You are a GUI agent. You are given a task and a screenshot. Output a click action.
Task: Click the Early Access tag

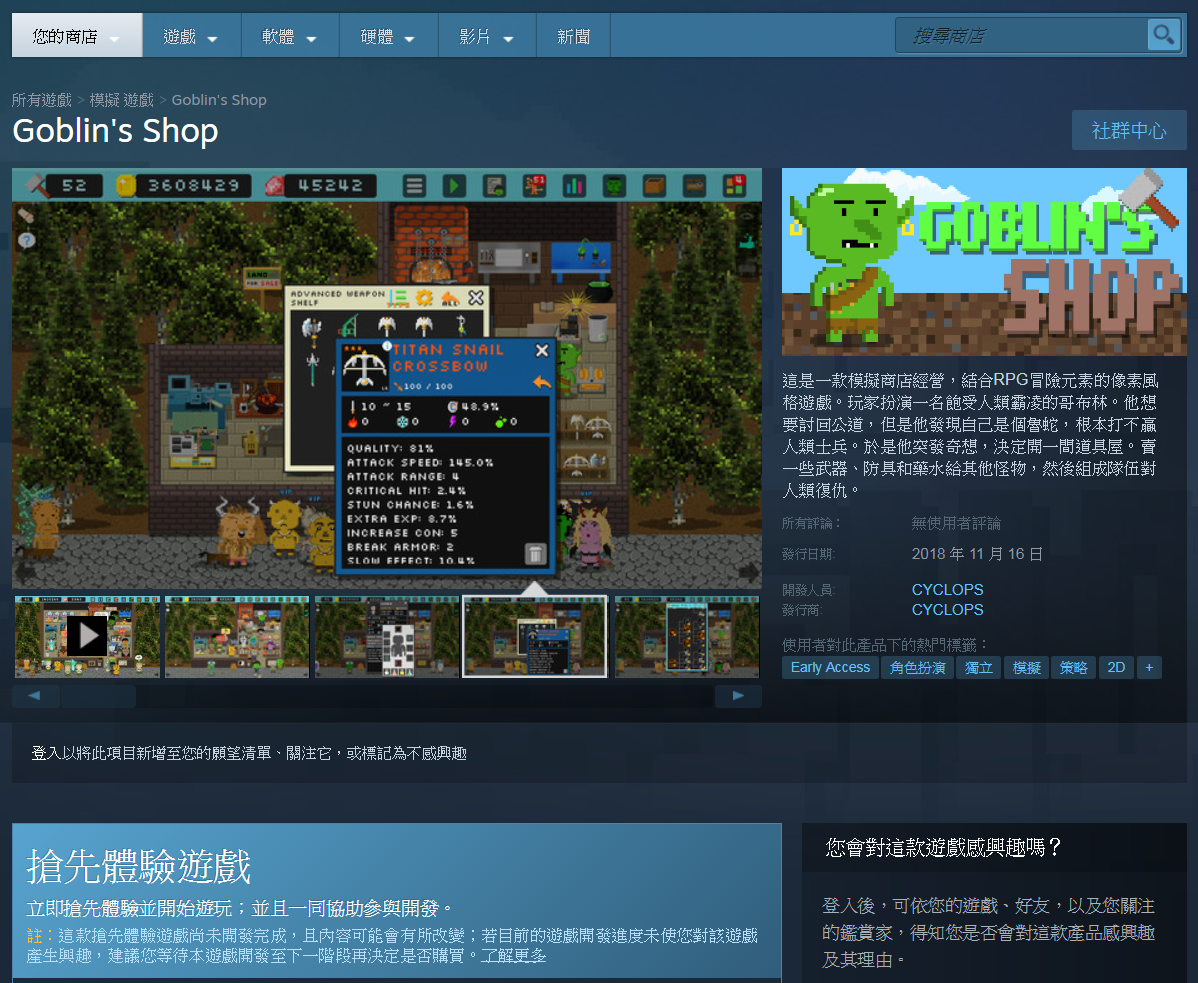click(831, 668)
